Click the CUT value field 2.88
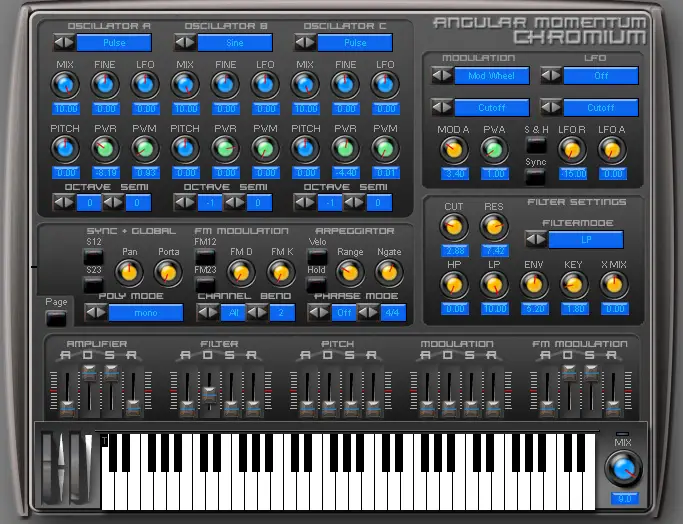Image resolution: width=683 pixels, height=524 pixels. click(x=455, y=251)
